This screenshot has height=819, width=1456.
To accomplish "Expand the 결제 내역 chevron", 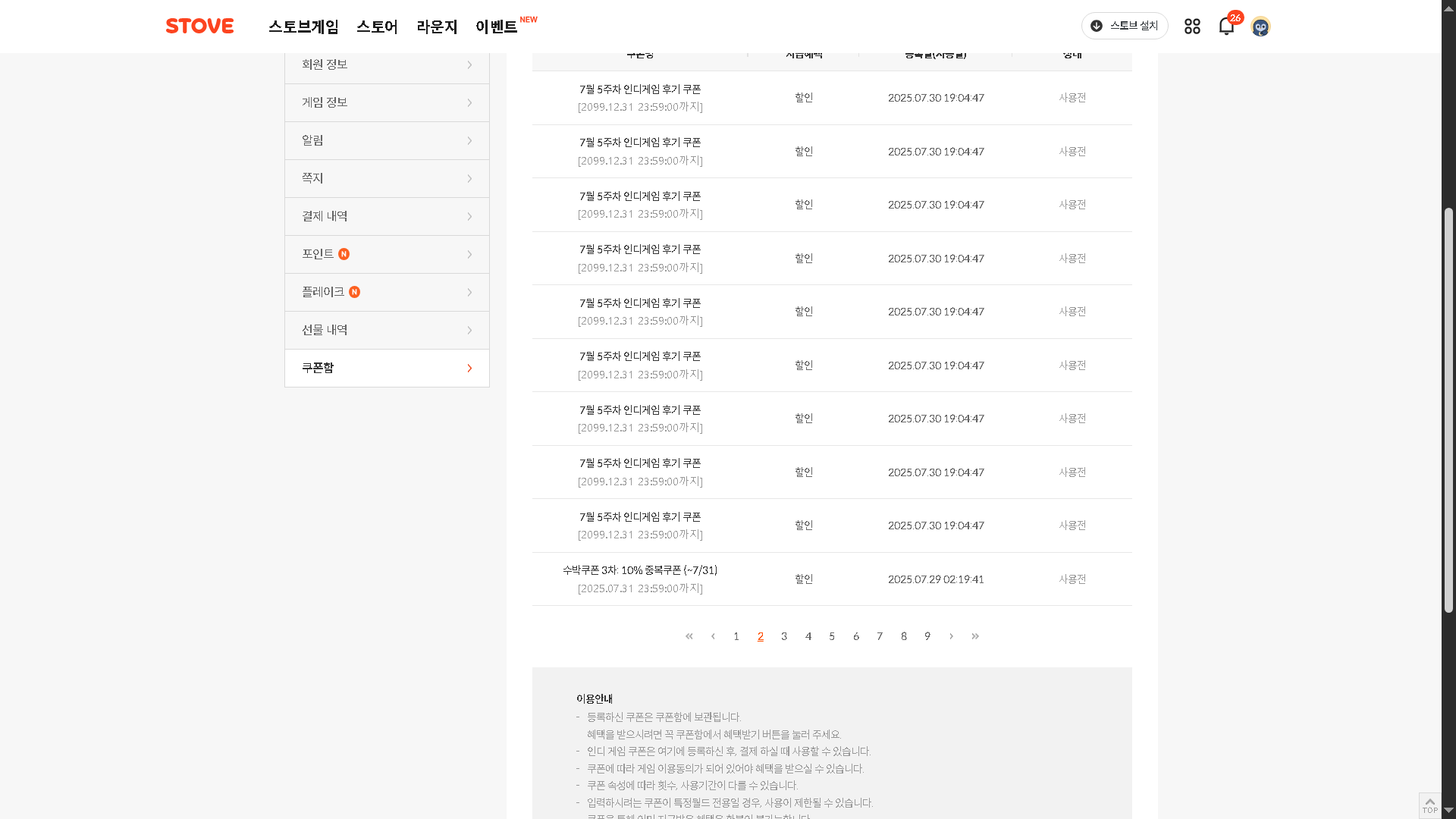I will click(x=469, y=217).
